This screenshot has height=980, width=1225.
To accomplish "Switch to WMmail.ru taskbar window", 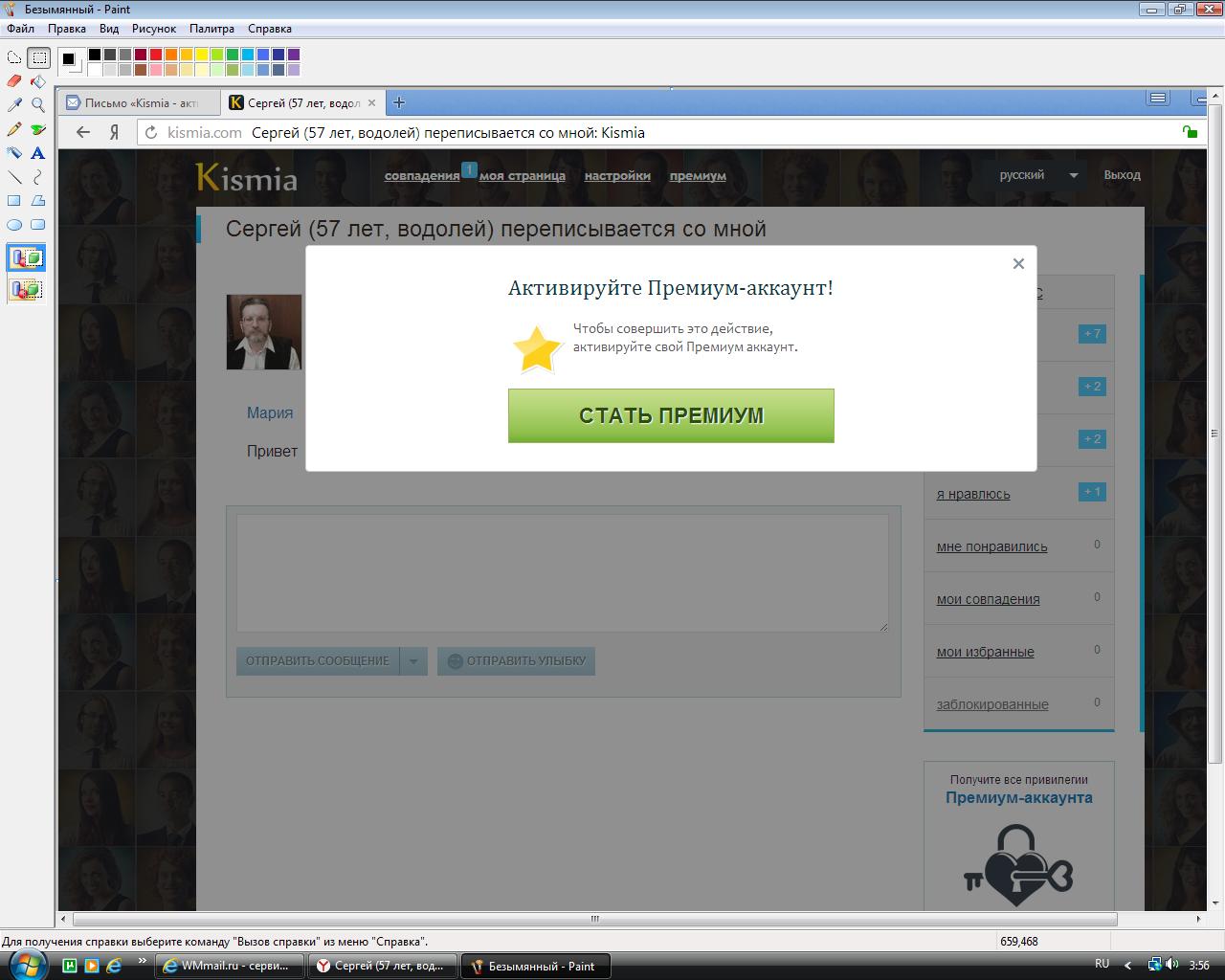I will 230,966.
